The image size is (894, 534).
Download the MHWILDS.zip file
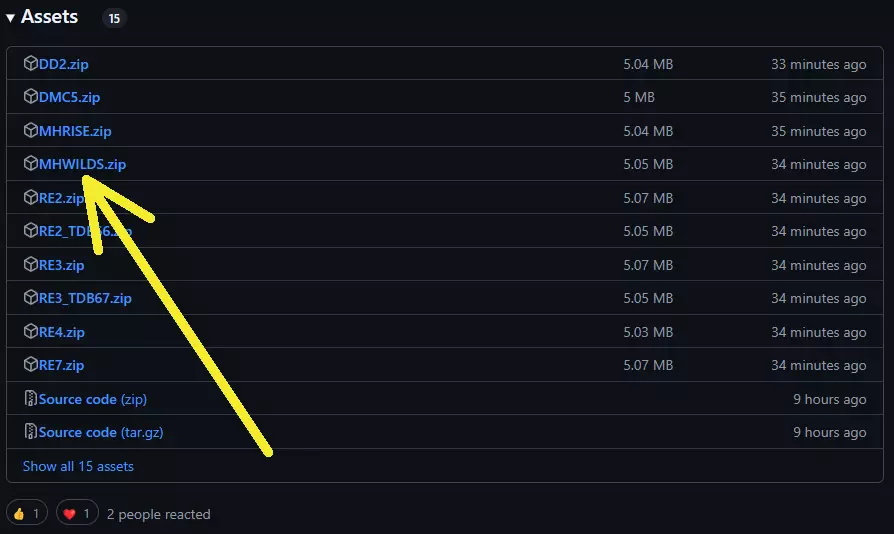83,164
